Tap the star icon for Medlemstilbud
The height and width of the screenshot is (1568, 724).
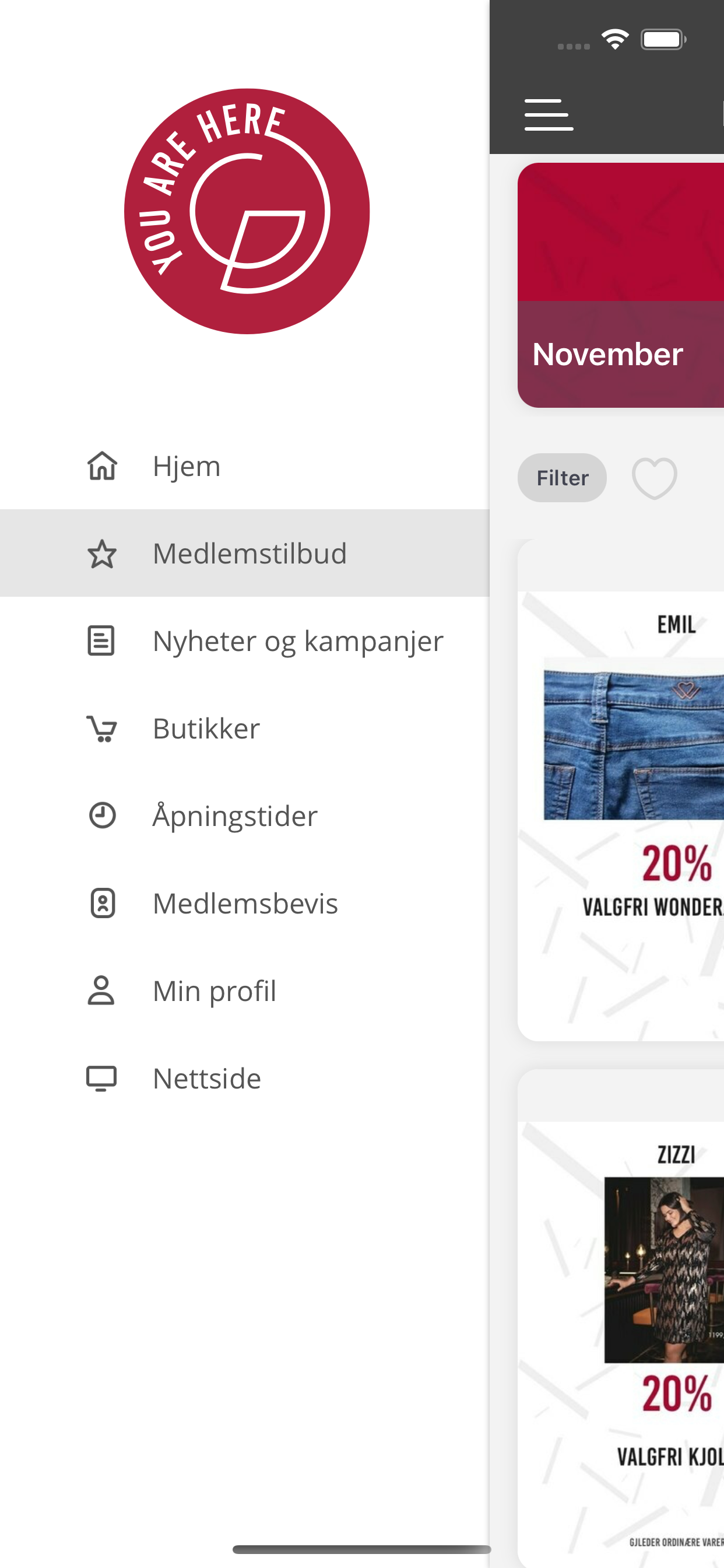102,554
